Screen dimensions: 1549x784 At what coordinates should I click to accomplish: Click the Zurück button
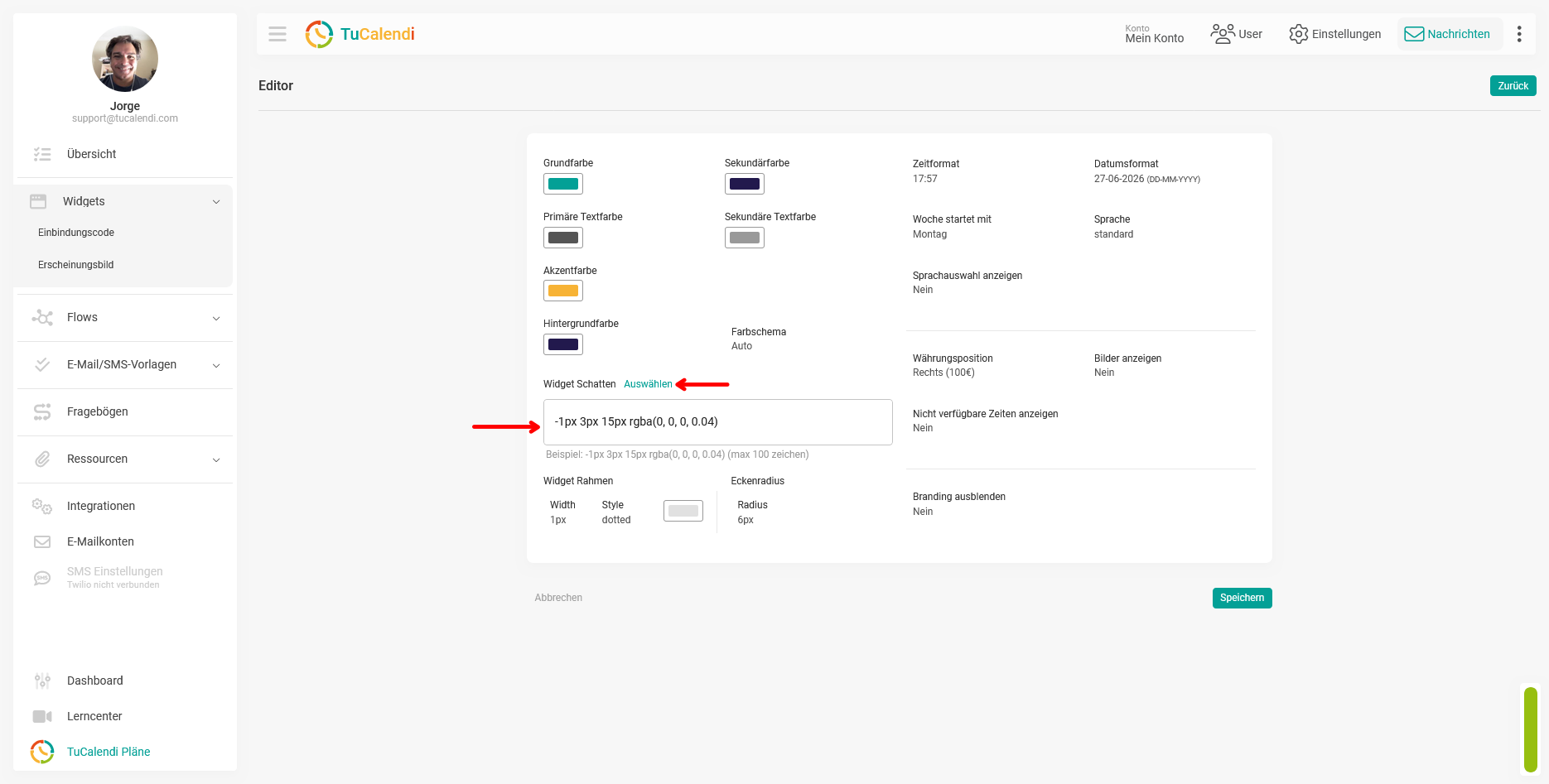pos(1513,86)
